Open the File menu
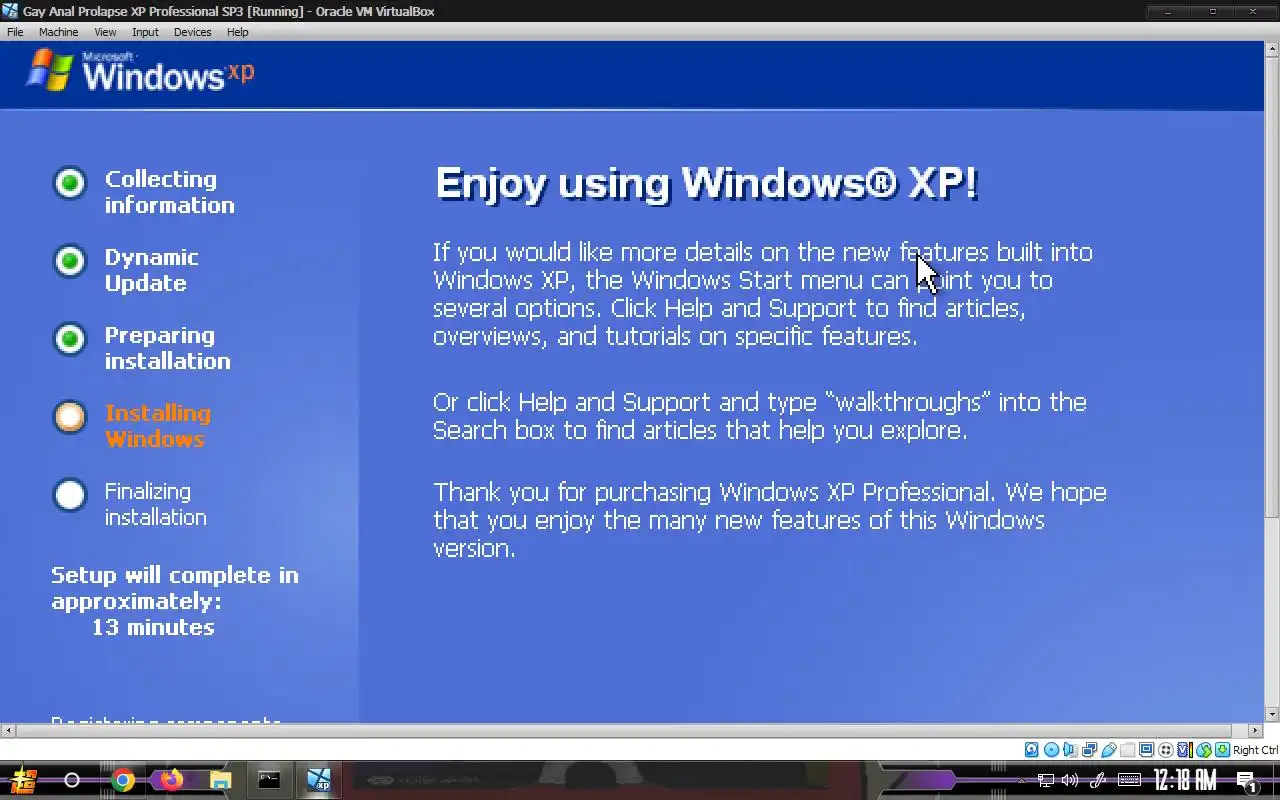 (15, 32)
